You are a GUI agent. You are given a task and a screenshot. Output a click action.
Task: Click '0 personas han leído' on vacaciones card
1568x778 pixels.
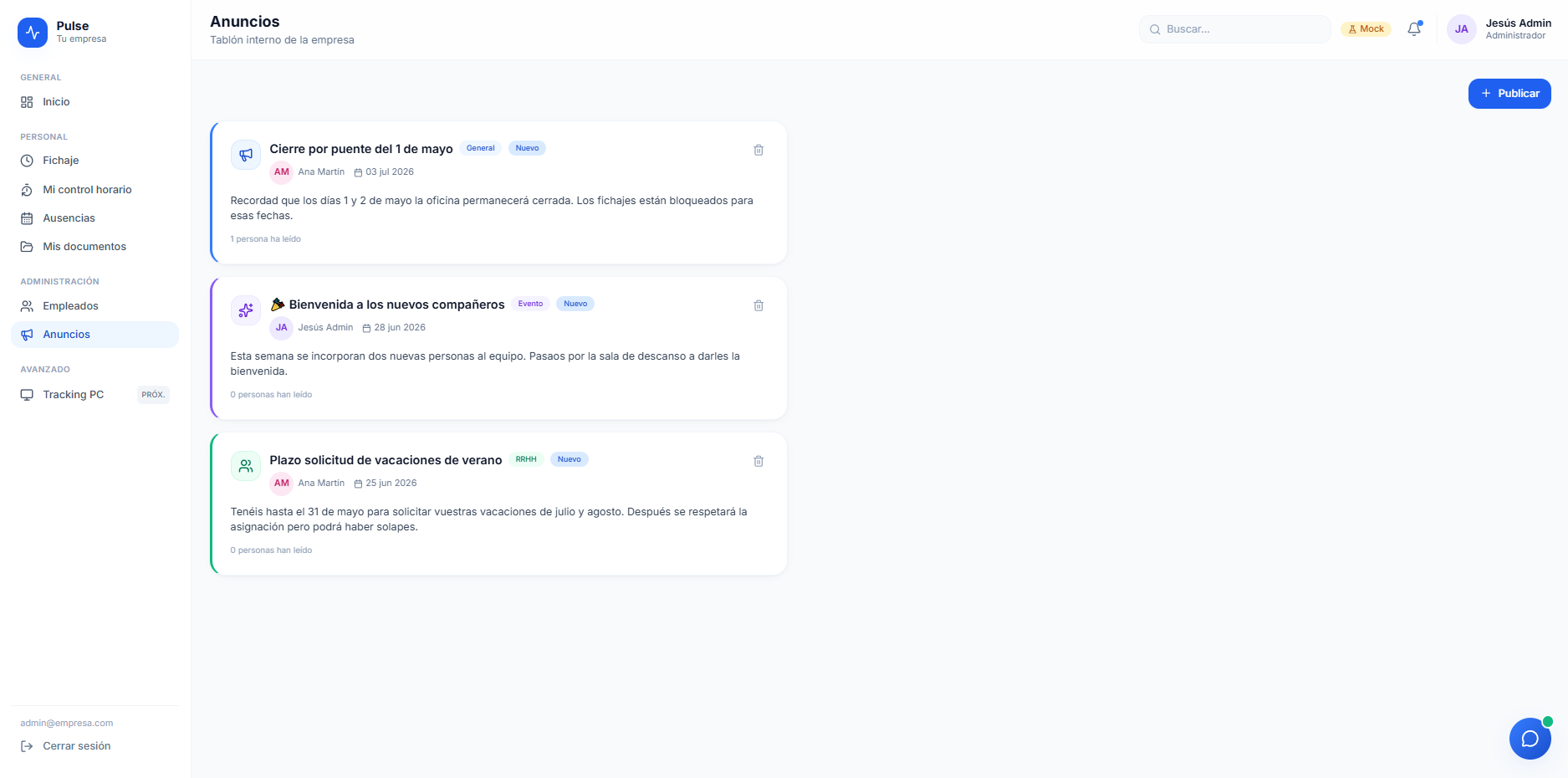[x=271, y=550]
